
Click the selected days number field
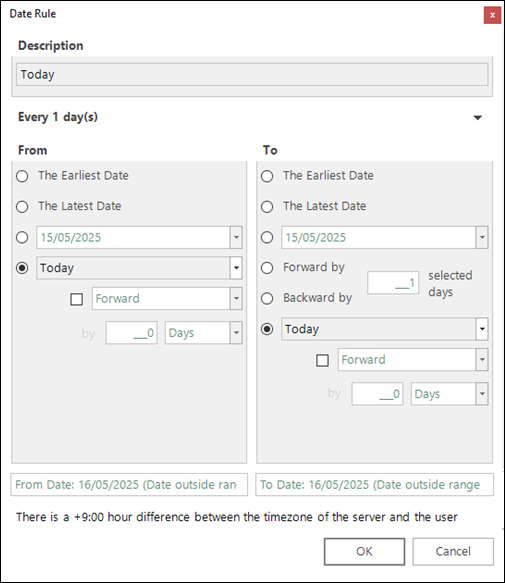[x=393, y=283]
